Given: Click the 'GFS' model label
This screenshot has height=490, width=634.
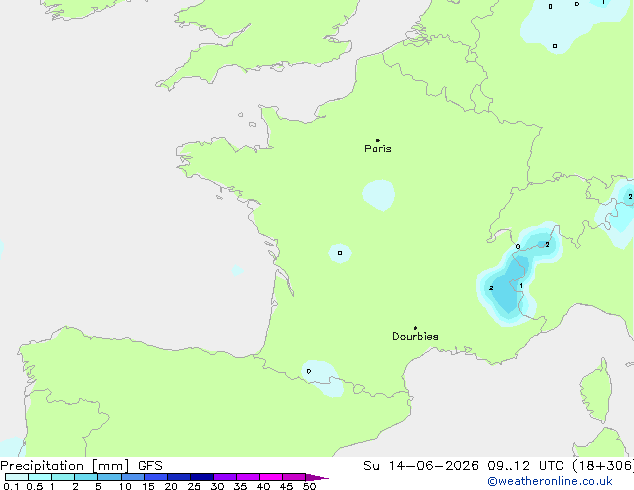Looking at the screenshot, I should (x=150, y=466).
